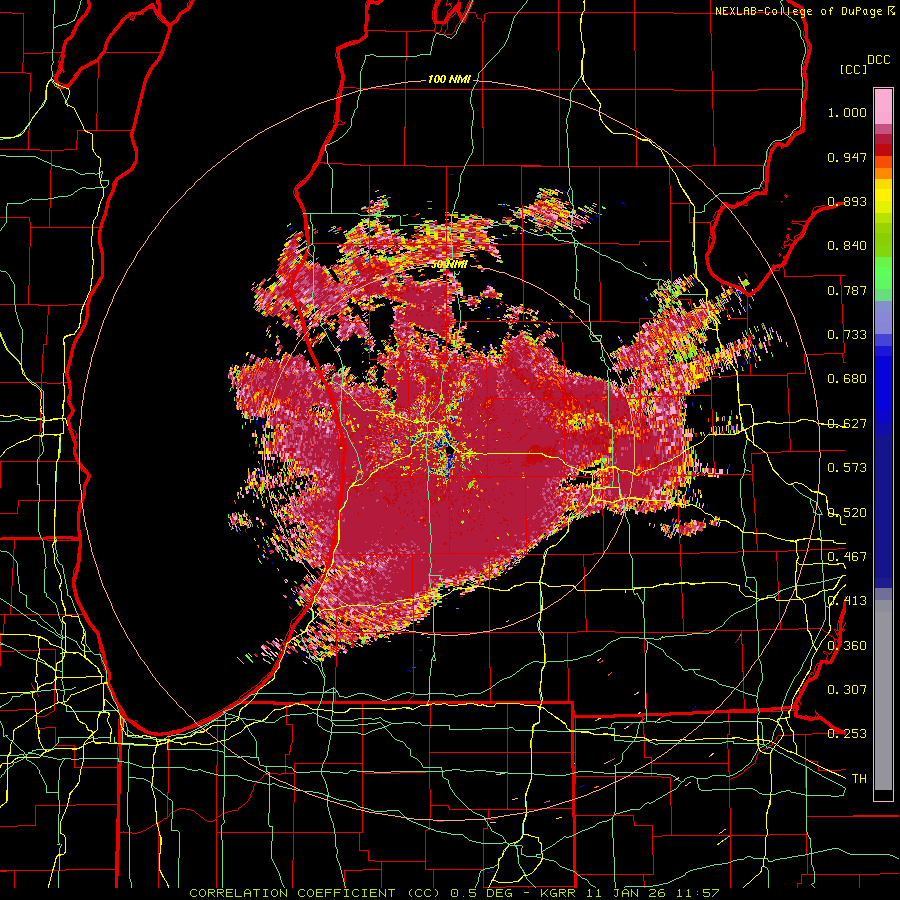
Task: Pick the gray legend color segment
Action: tap(883, 695)
